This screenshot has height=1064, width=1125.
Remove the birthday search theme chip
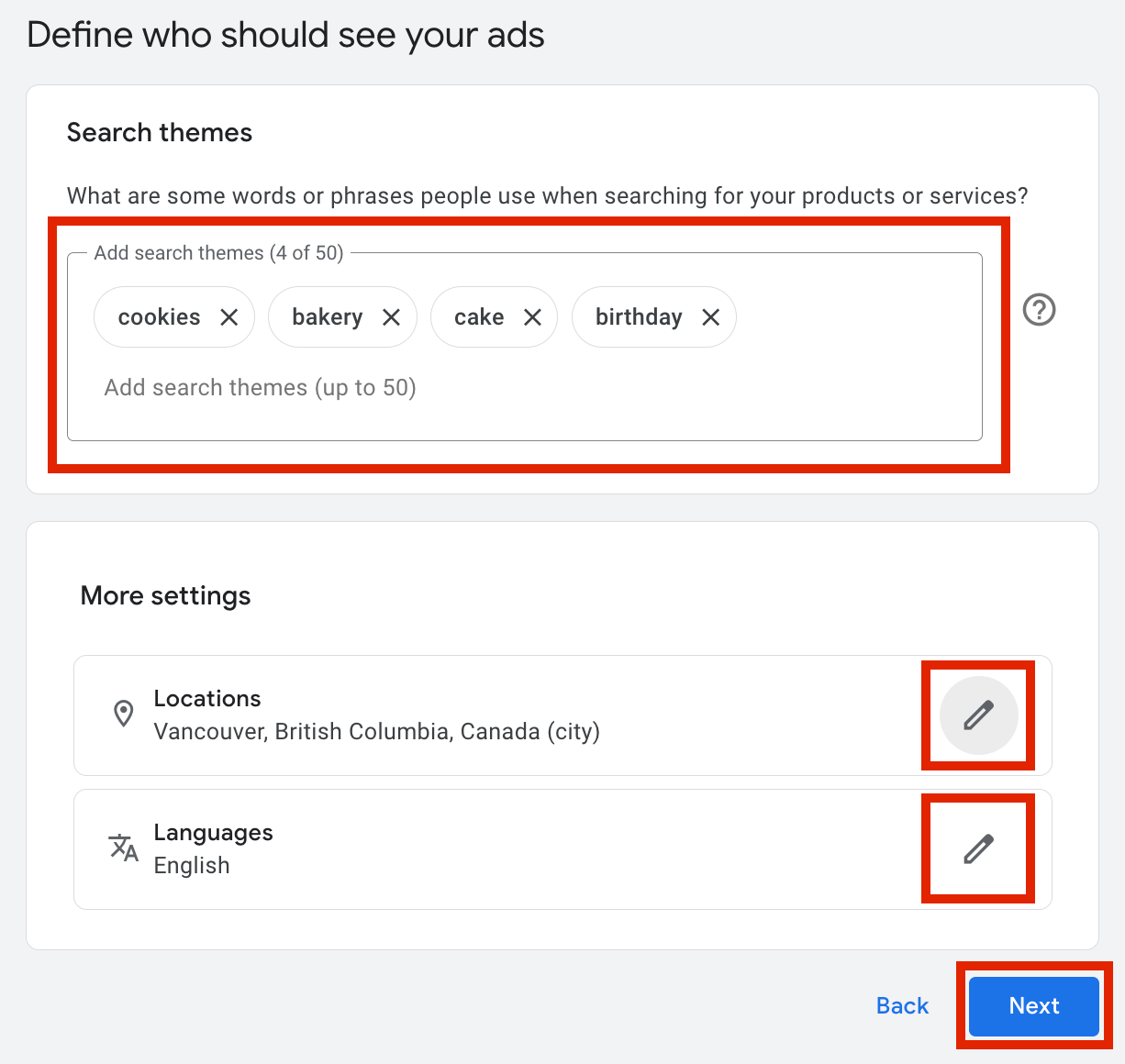[x=711, y=317]
